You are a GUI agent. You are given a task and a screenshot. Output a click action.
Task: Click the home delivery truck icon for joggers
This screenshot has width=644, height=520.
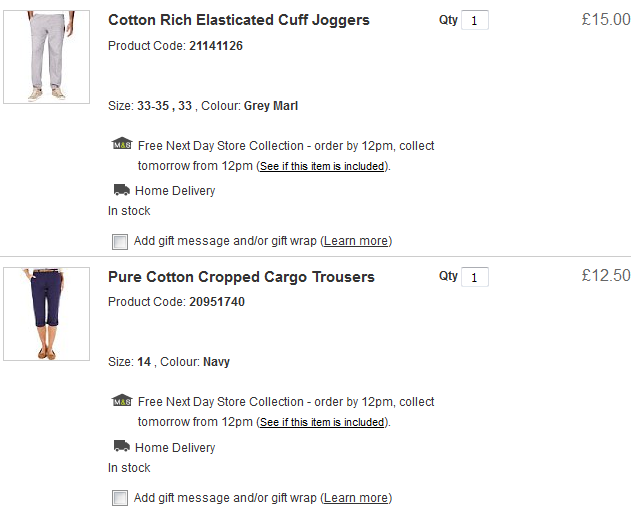pyautogui.click(x=121, y=189)
